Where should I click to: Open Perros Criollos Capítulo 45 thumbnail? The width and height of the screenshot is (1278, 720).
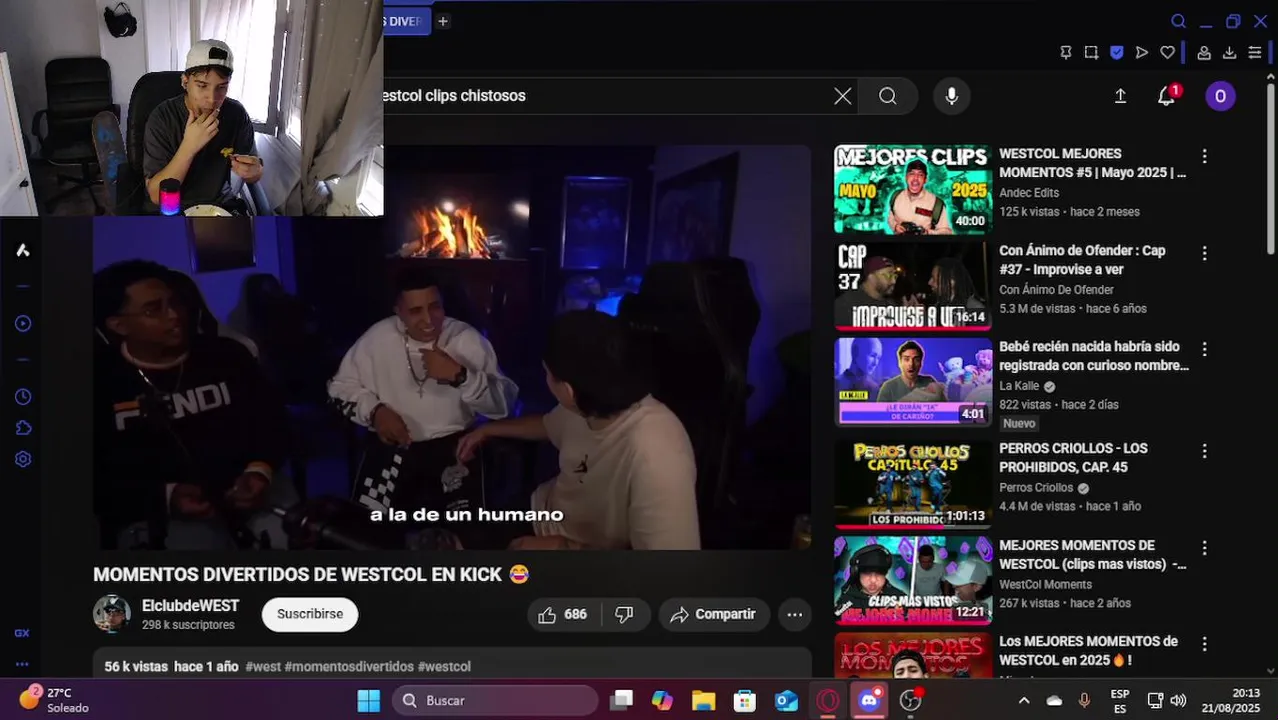point(913,484)
